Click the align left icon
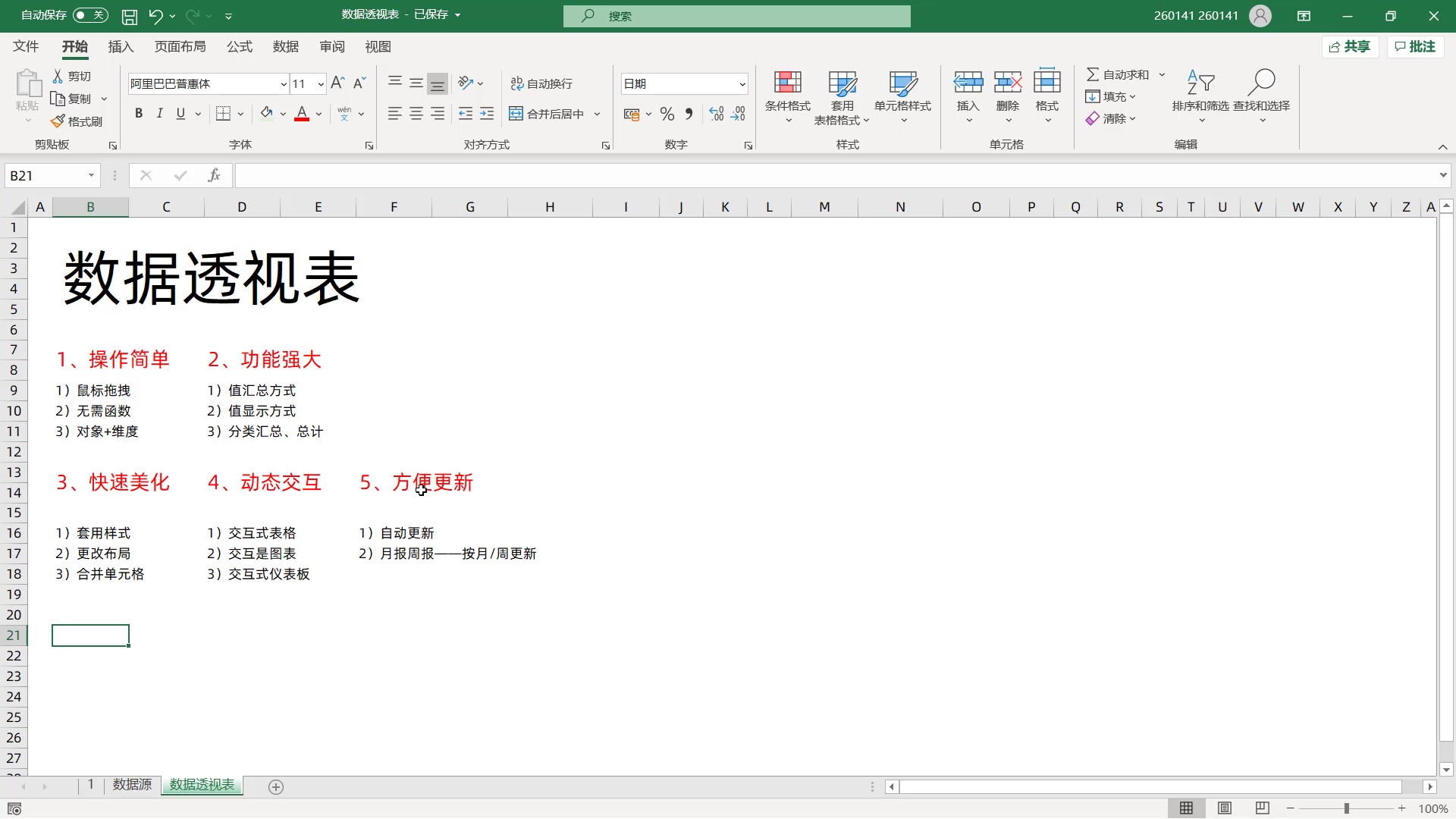This screenshot has height=819, width=1456. point(394,114)
